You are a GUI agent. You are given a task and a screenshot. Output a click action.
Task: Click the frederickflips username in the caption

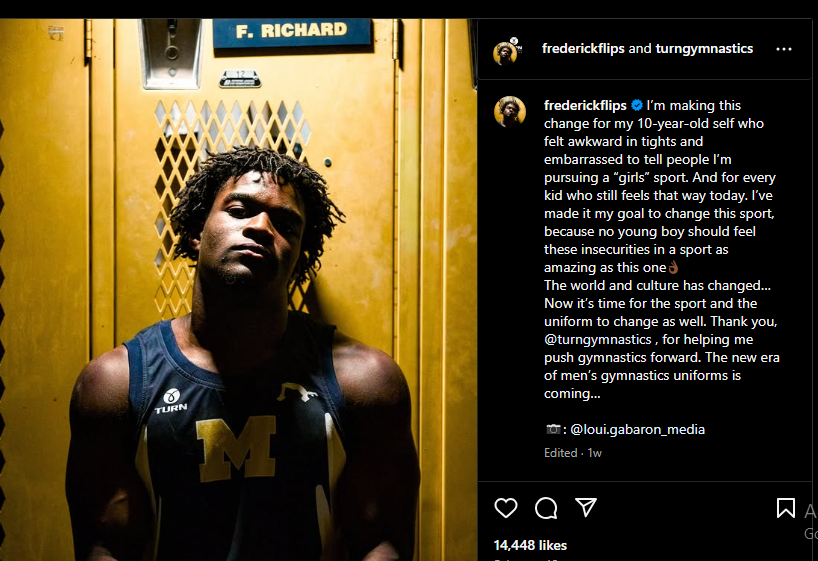[585, 105]
